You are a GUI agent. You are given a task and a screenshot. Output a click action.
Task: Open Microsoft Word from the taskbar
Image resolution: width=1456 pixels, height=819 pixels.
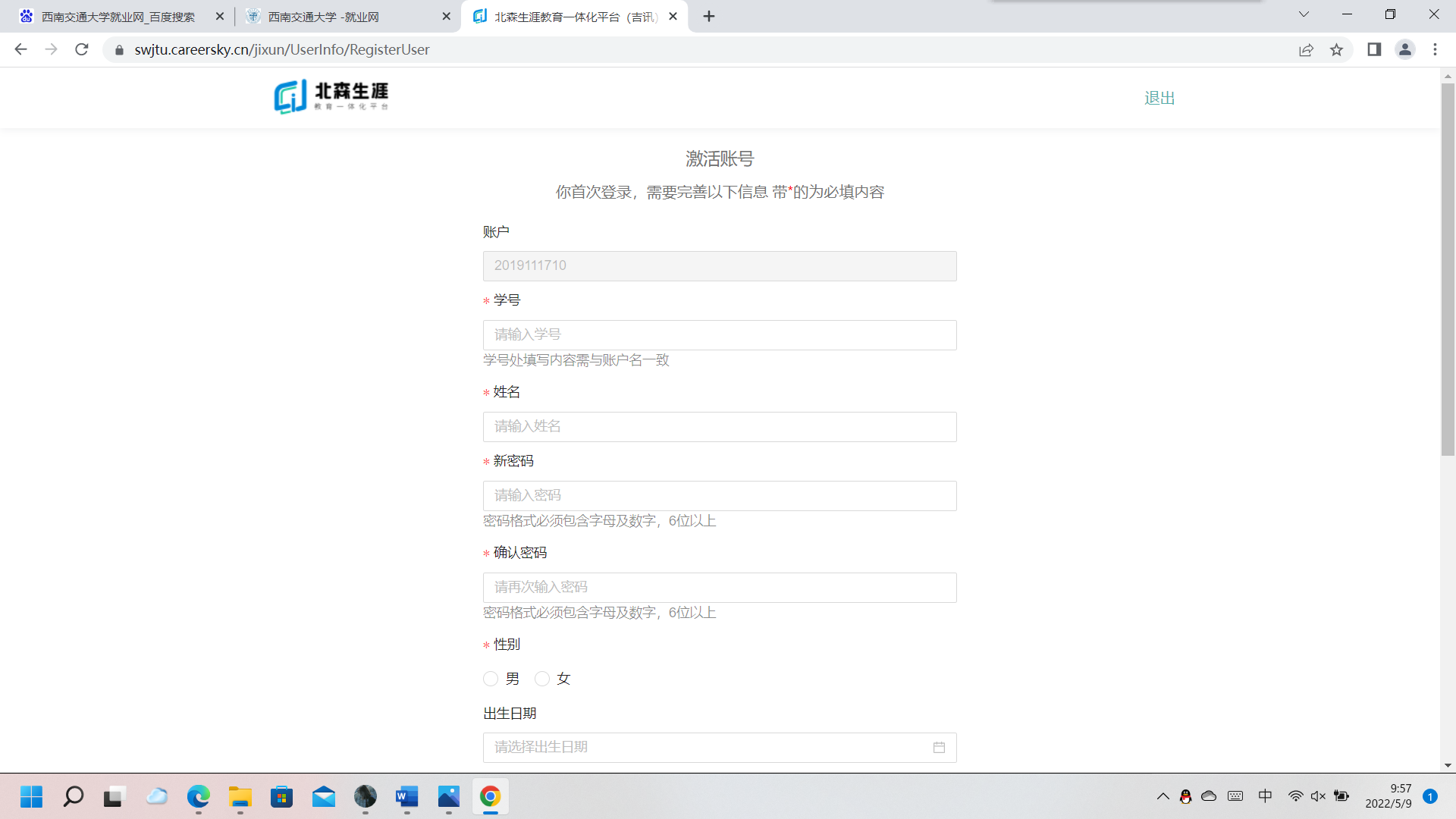[406, 796]
